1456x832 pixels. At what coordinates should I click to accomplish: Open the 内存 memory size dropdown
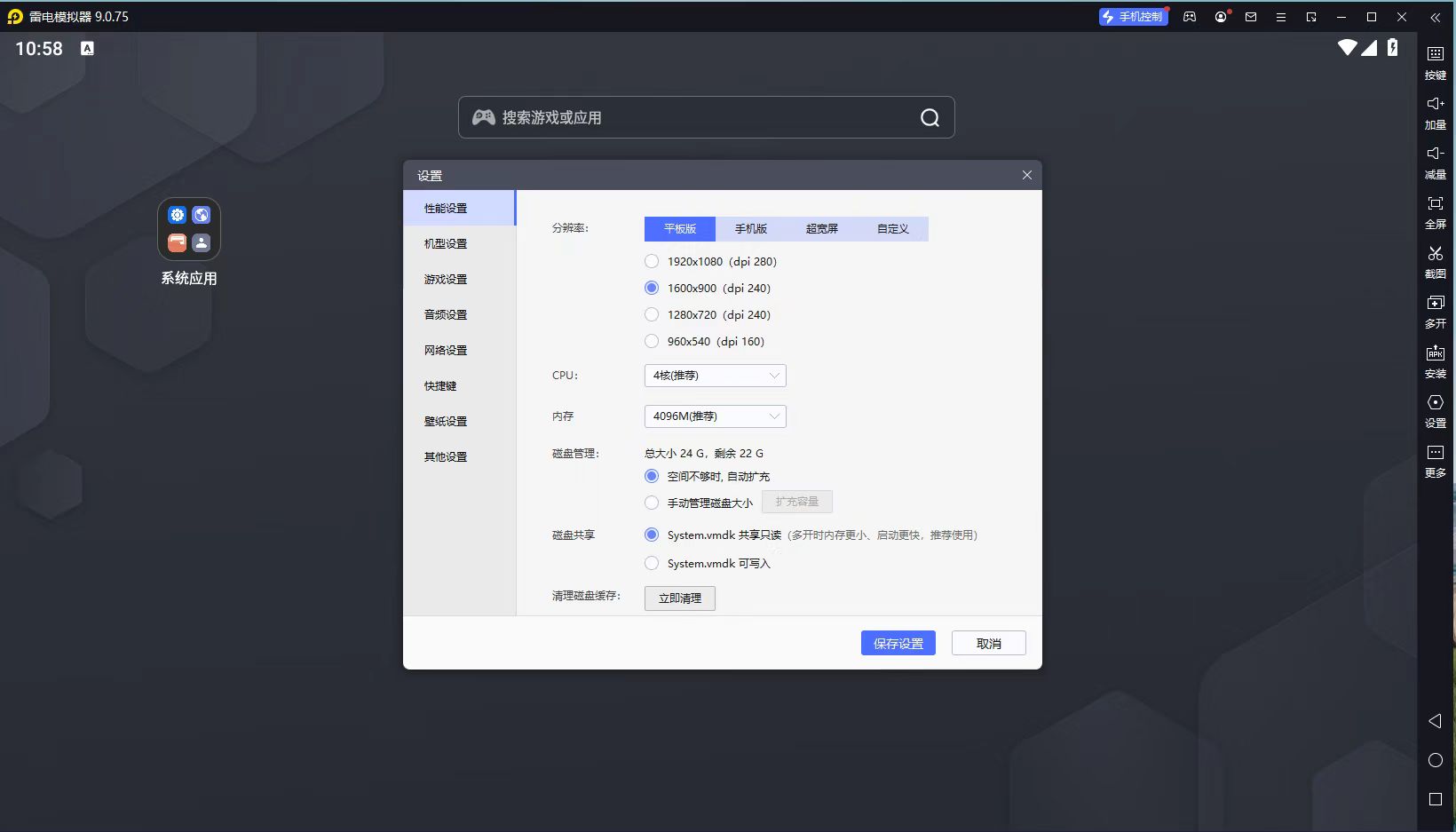coord(715,416)
